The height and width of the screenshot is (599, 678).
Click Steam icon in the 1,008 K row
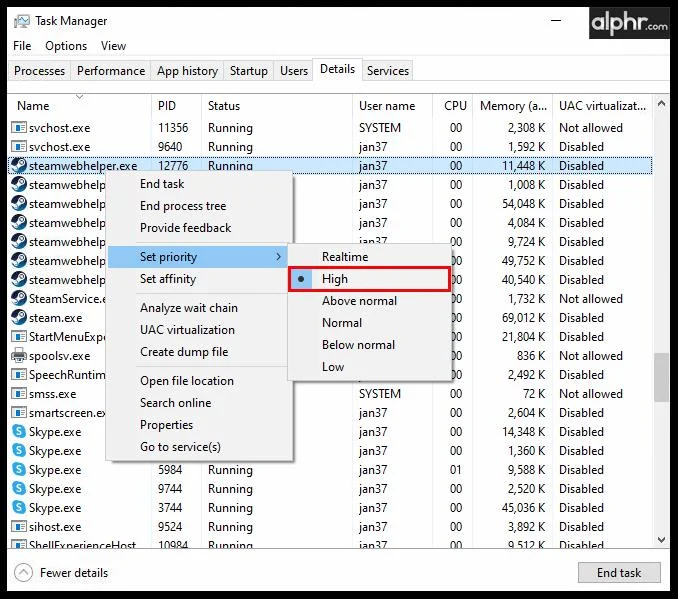(19, 185)
